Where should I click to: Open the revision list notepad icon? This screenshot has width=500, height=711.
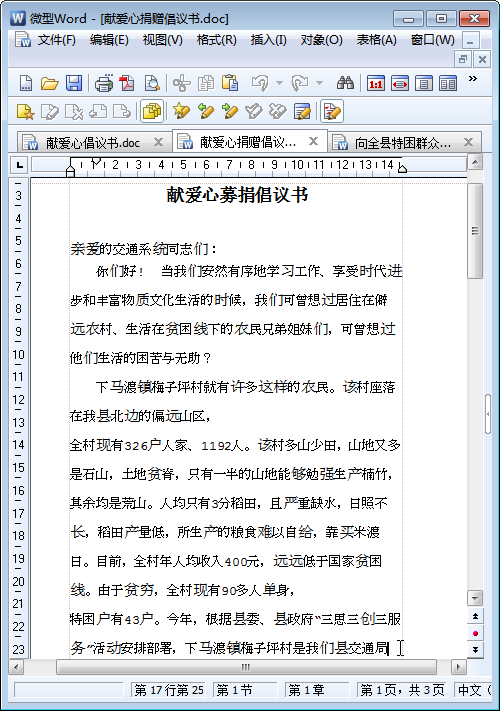(302, 112)
